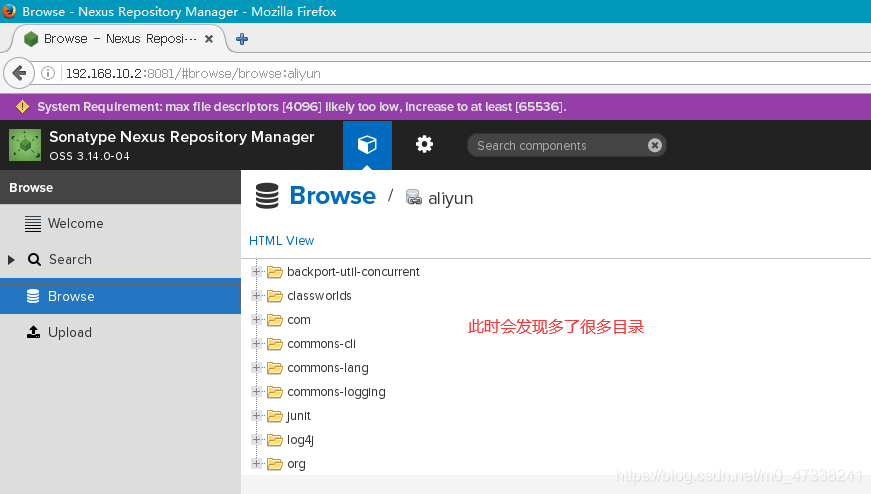Select the backport-util-concurrent folder name
The height and width of the screenshot is (494, 871).
tap(353, 272)
